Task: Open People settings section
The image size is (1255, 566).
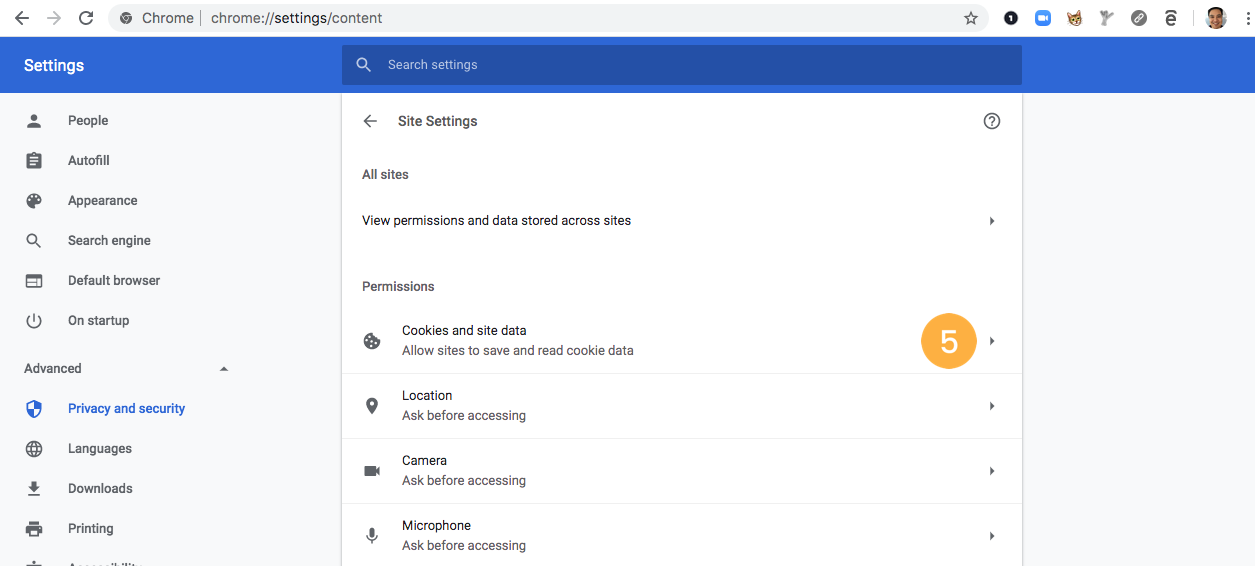Action: pyautogui.click(x=88, y=120)
